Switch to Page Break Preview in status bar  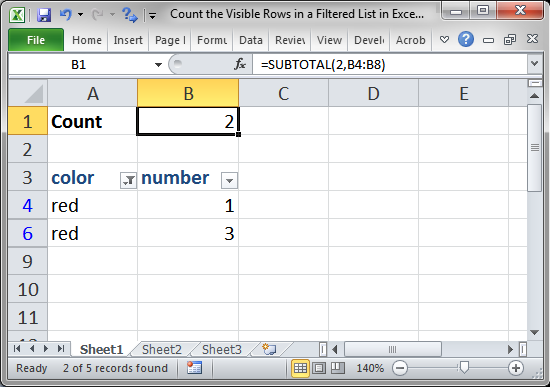[337, 368]
